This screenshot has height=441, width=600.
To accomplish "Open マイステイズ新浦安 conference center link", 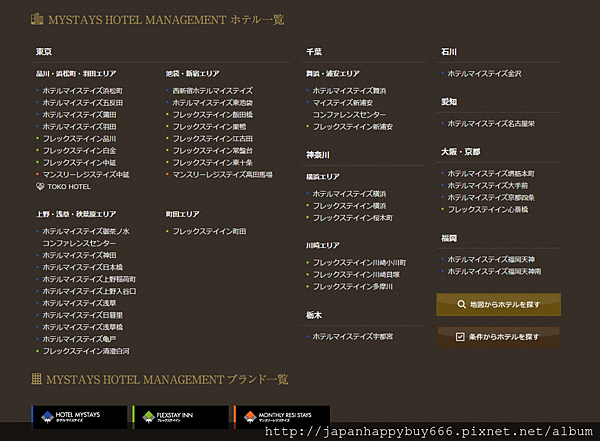I will (x=349, y=109).
